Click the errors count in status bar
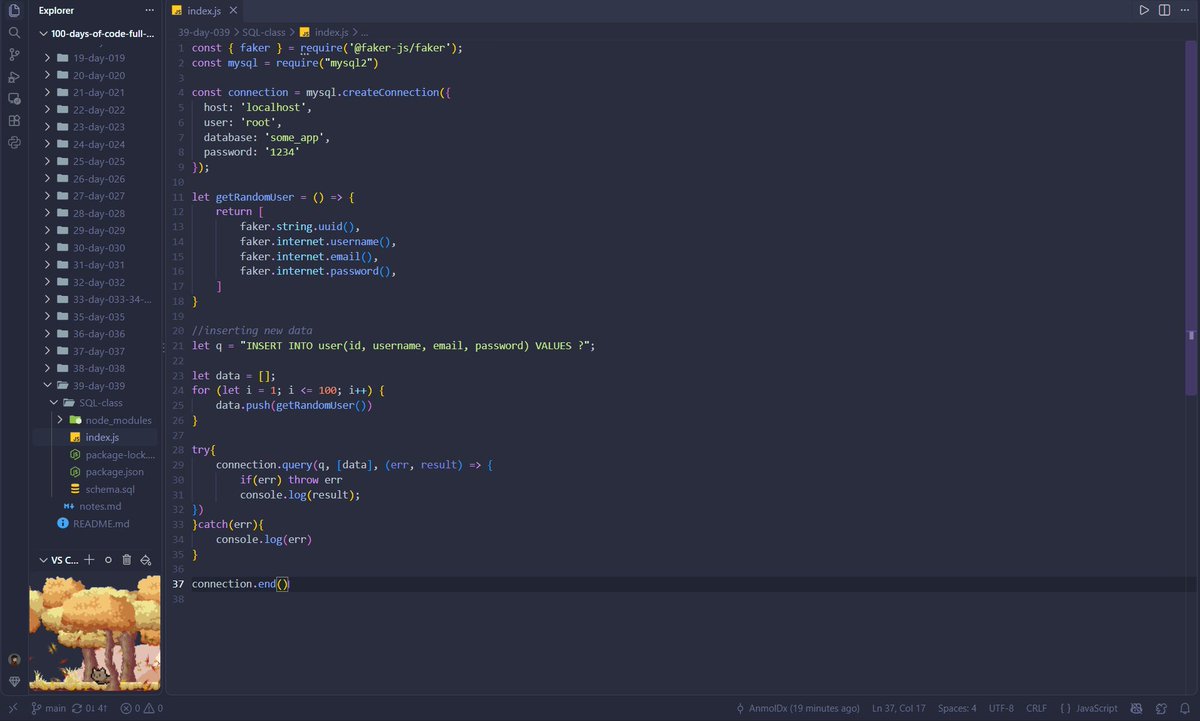 (130, 708)
